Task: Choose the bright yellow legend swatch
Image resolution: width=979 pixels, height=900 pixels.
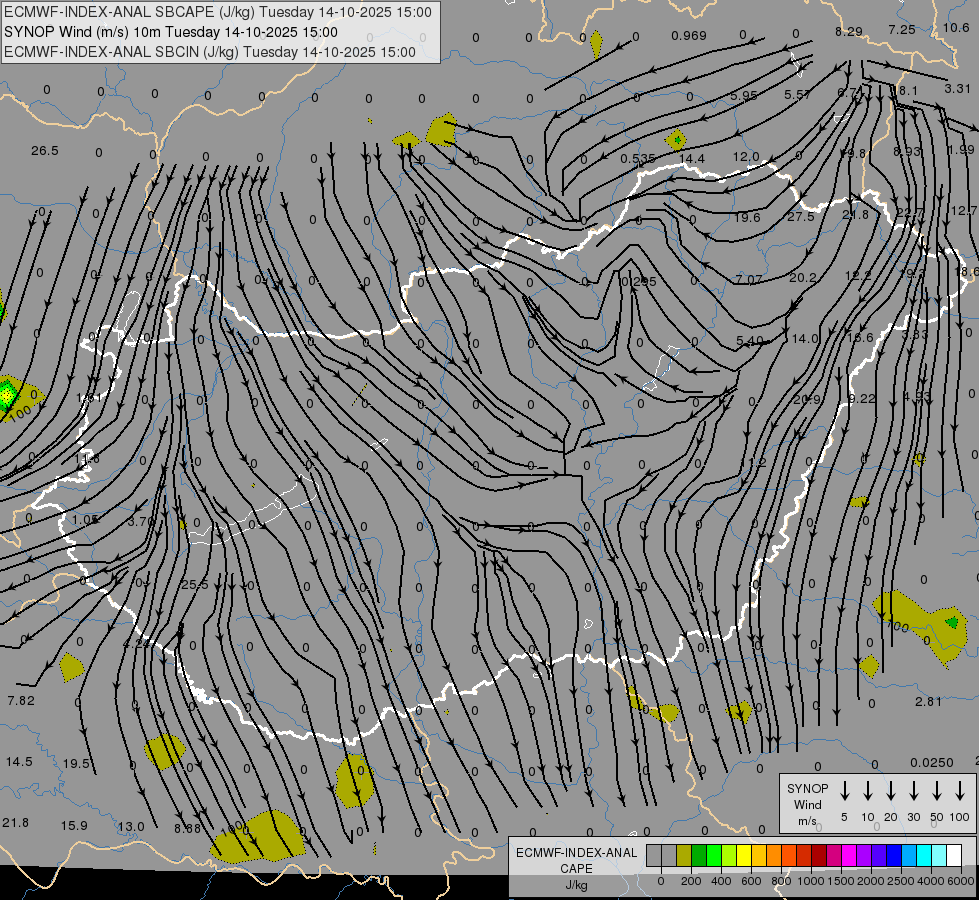Action: pyautogui.click(x=744, y=855)
